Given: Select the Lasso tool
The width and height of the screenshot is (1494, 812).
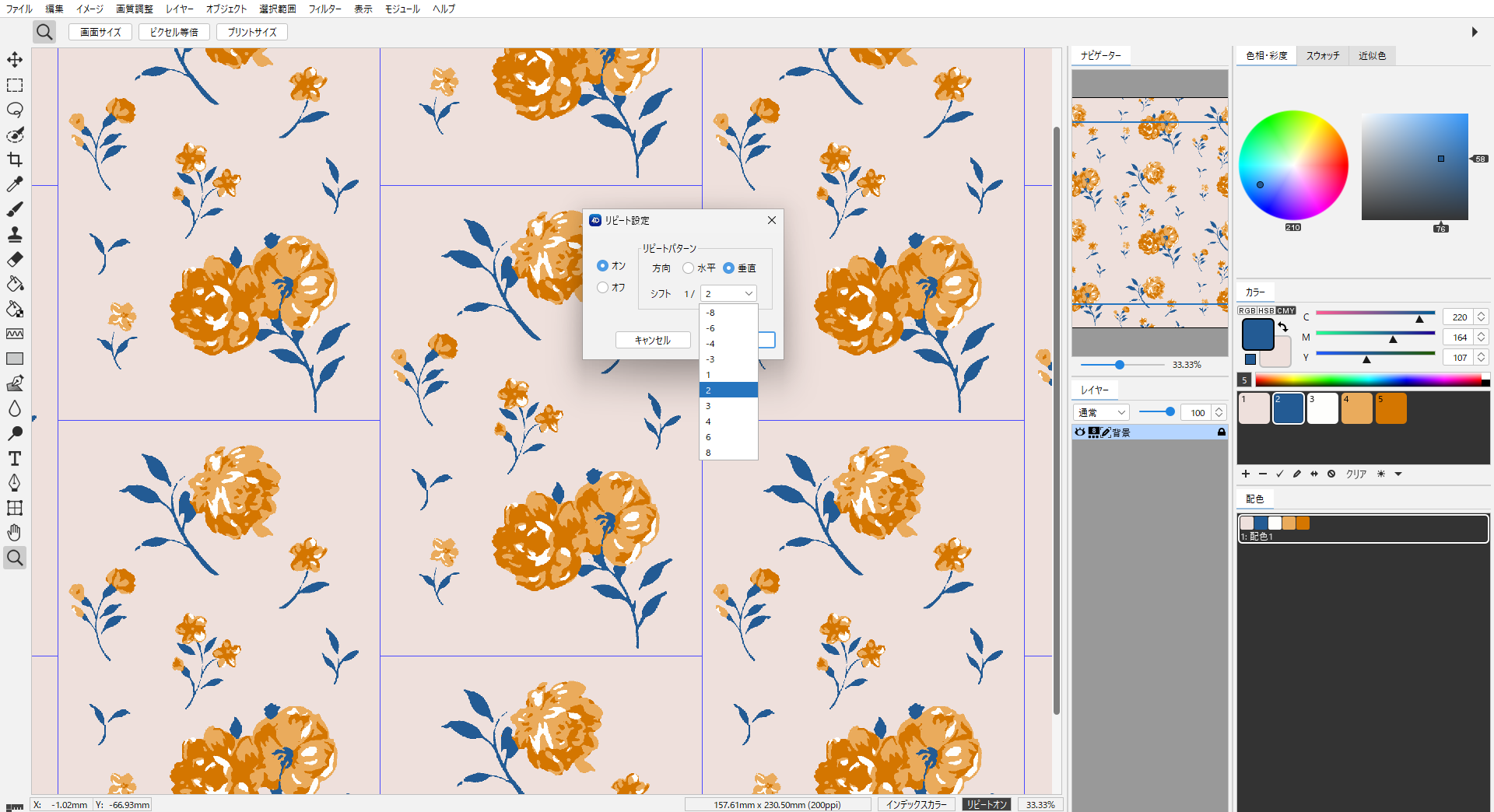Looking at the screenshot, I should coord(15,110).
